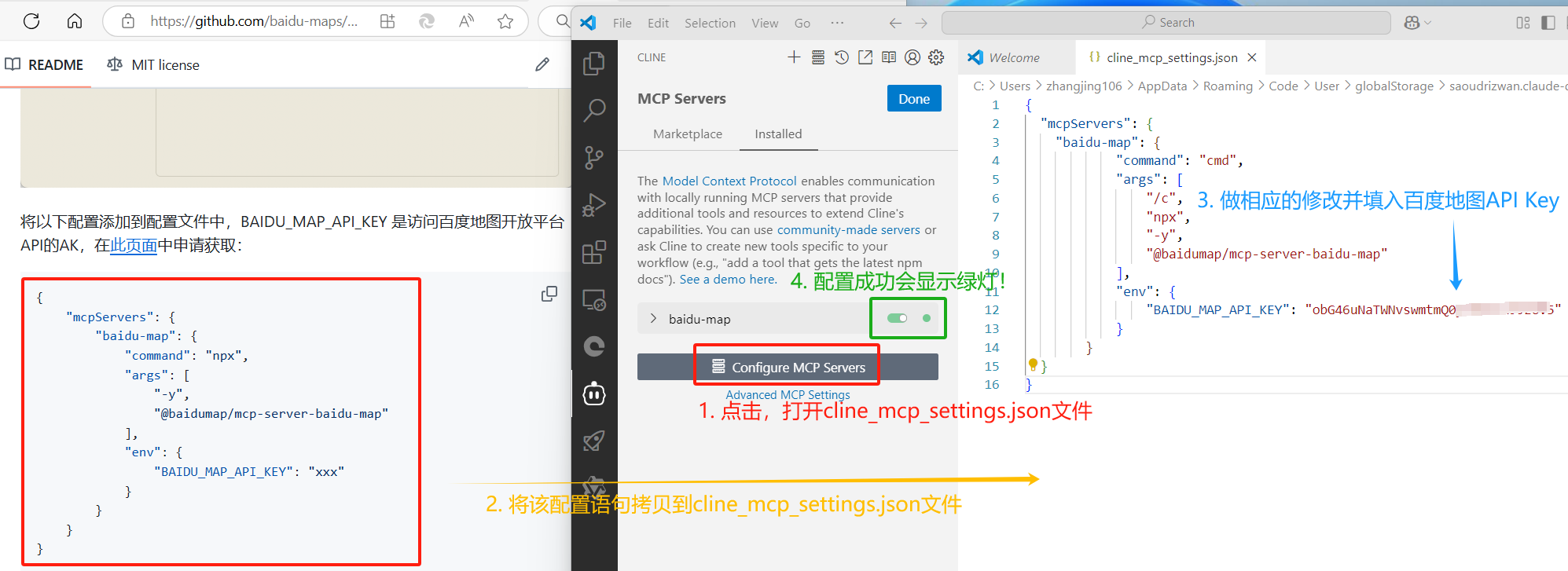This screenshot has height=571, width=1568.
Task: Open the 此页面 link in the README
Action: (x=134, y=245)
